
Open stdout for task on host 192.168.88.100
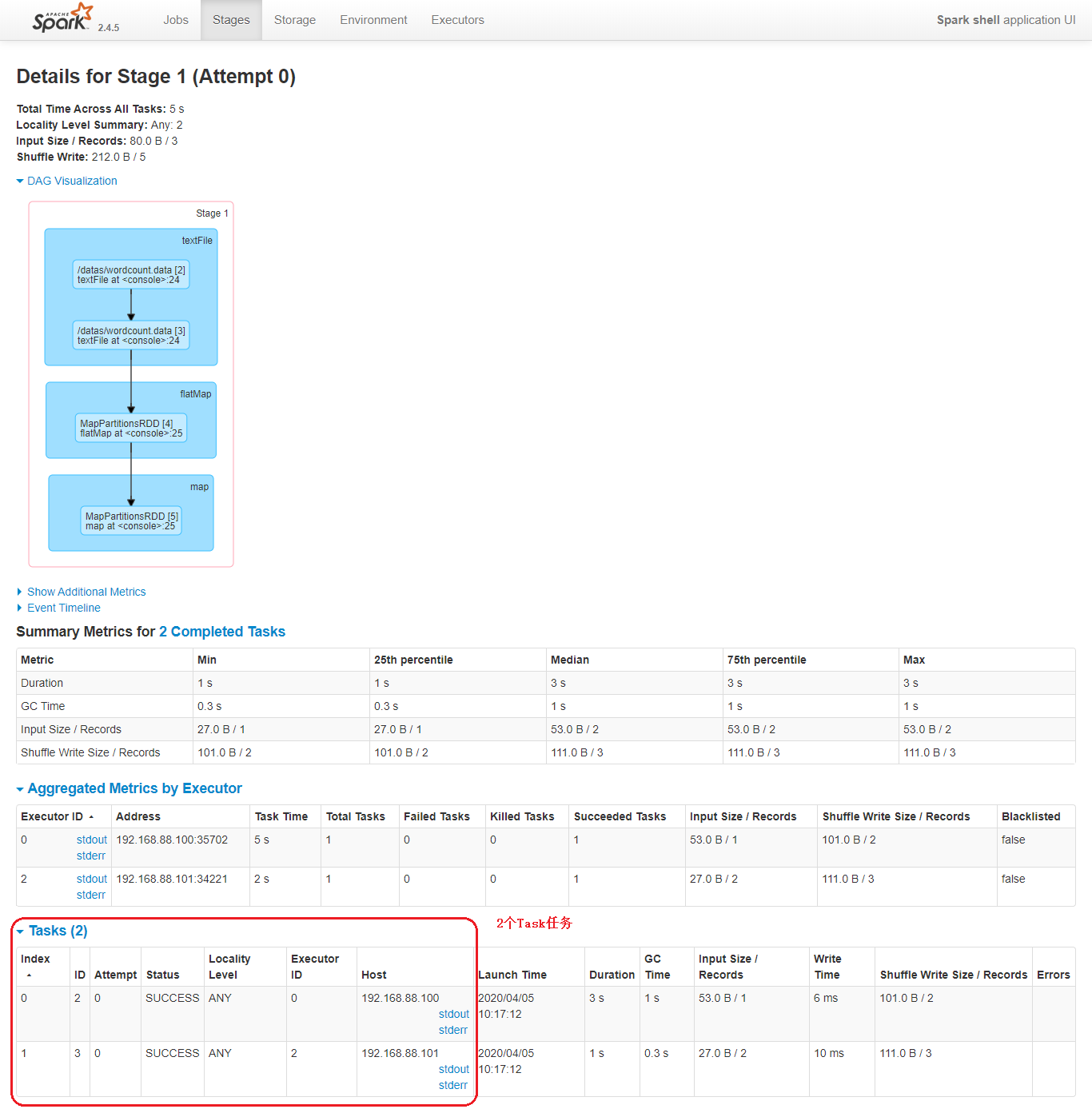pyautogui.click(x=454, y=1014)
